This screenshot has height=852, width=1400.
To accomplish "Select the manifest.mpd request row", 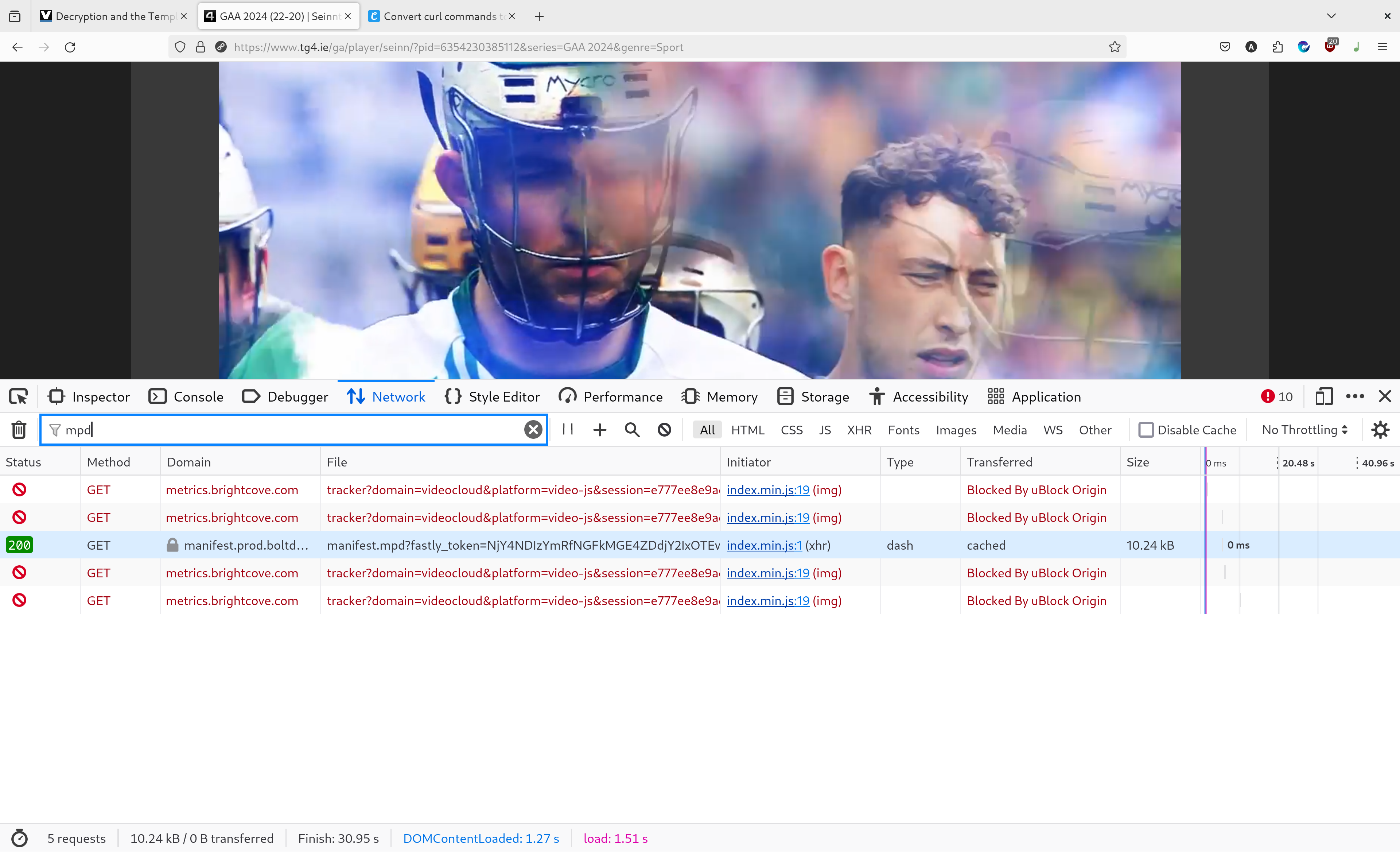I will [x=523, y=545].
